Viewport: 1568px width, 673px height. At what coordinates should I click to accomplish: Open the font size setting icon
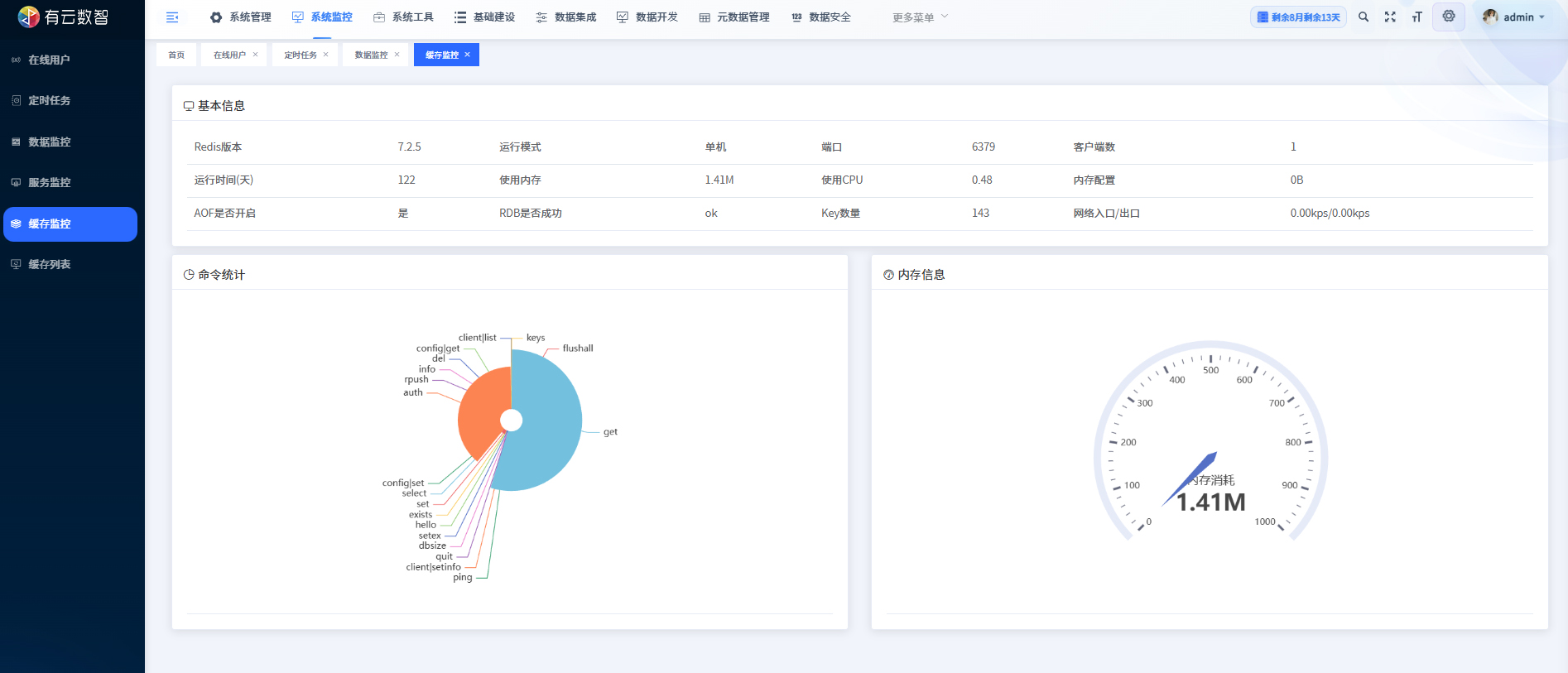(1416, 17)
